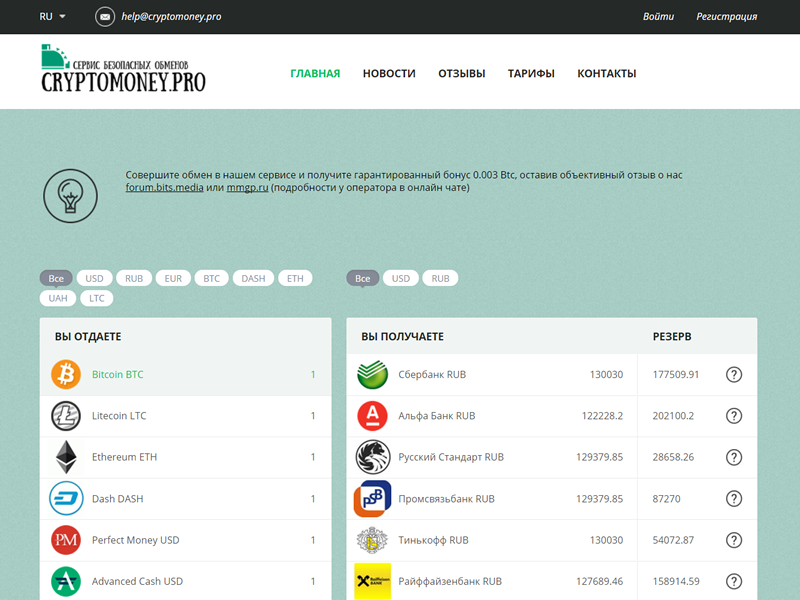The height and width of the screenshot is (600, 800).
Task: Click reserve value 177509.91
Action: [676, 374]
